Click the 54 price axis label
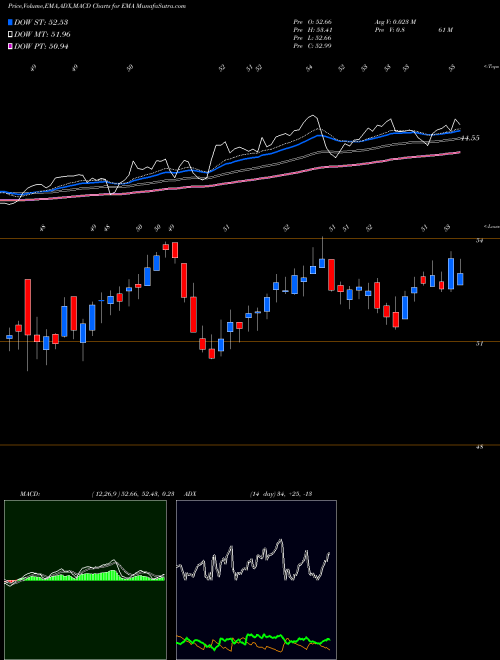The height and width of the screenshot is (660, 500). [479, 240]
